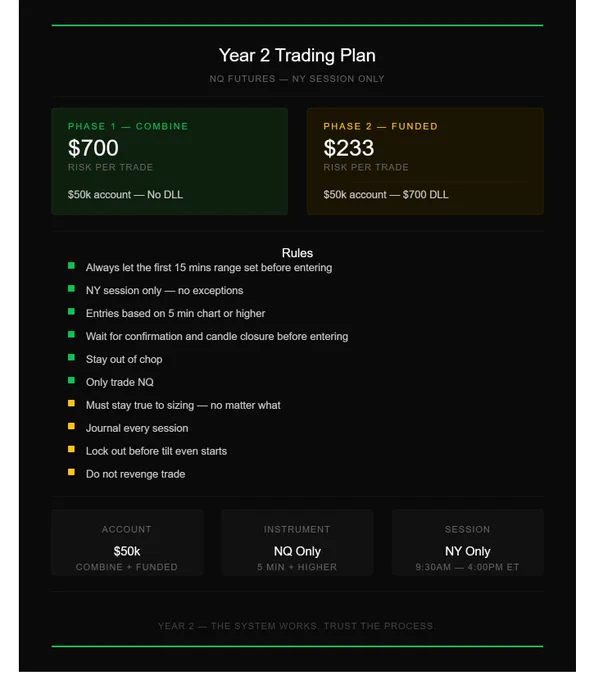603x680 pixels.
Task: Click yellow bullet beside 'Lock out before tilt'
Action: [x=71, y=450]
